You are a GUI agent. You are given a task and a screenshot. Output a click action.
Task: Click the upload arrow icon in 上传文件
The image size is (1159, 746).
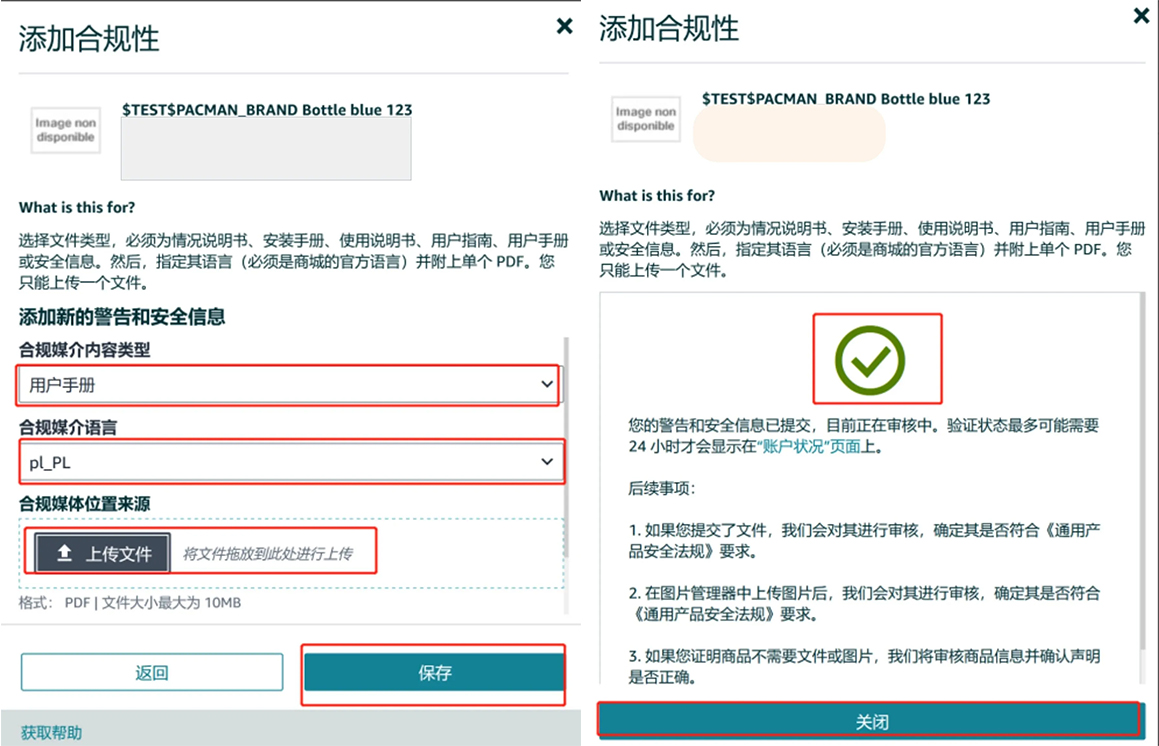[64, 554]
